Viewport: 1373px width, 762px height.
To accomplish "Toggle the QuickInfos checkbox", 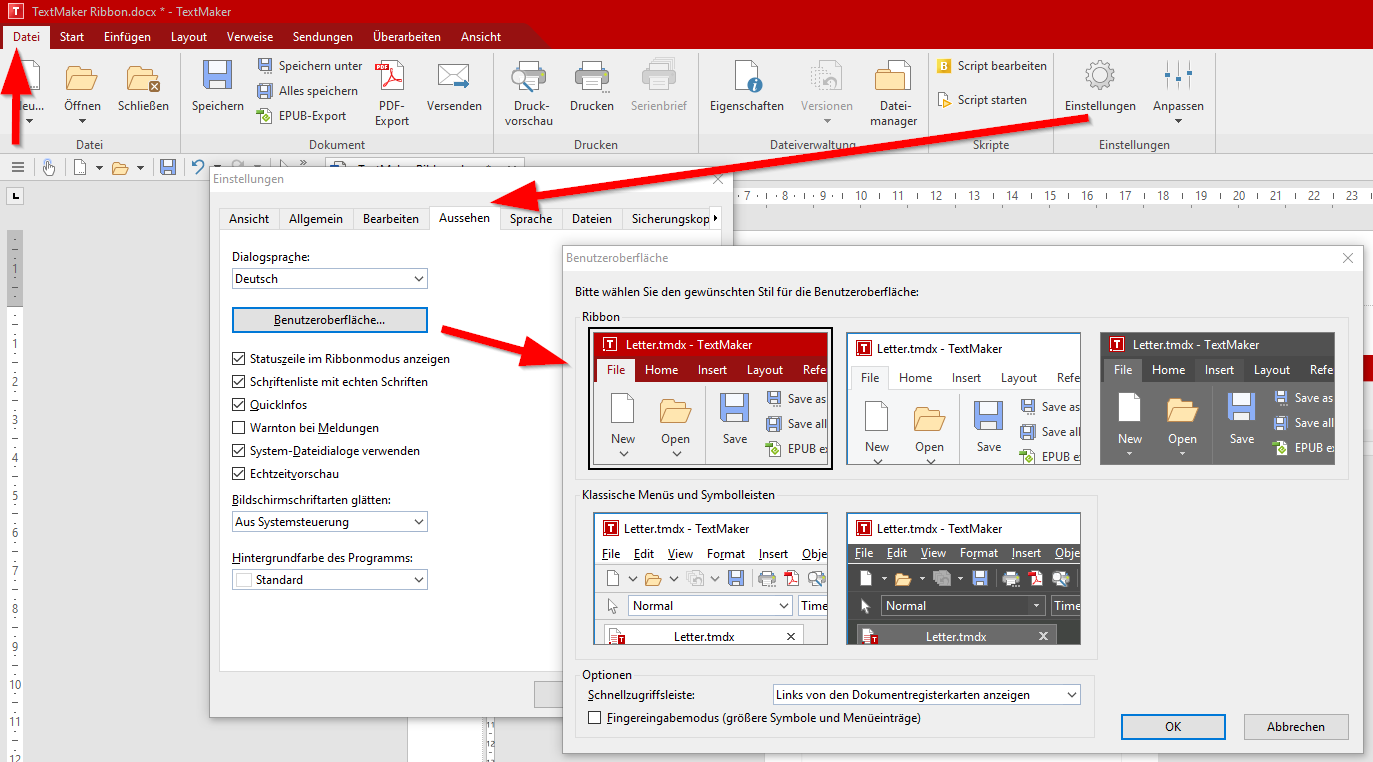I will tap(238, 405).
